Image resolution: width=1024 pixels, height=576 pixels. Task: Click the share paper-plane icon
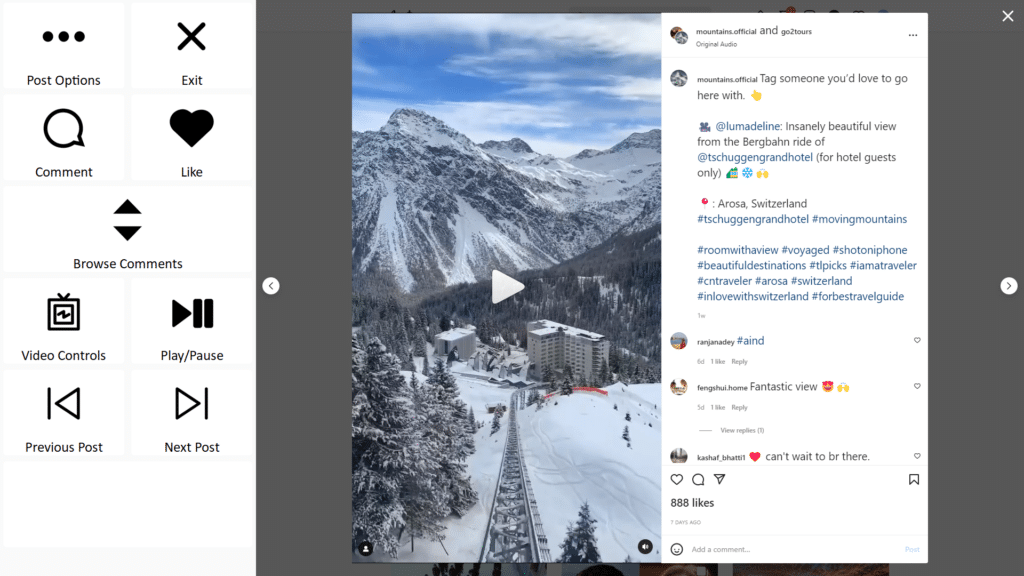click(720, 479)
